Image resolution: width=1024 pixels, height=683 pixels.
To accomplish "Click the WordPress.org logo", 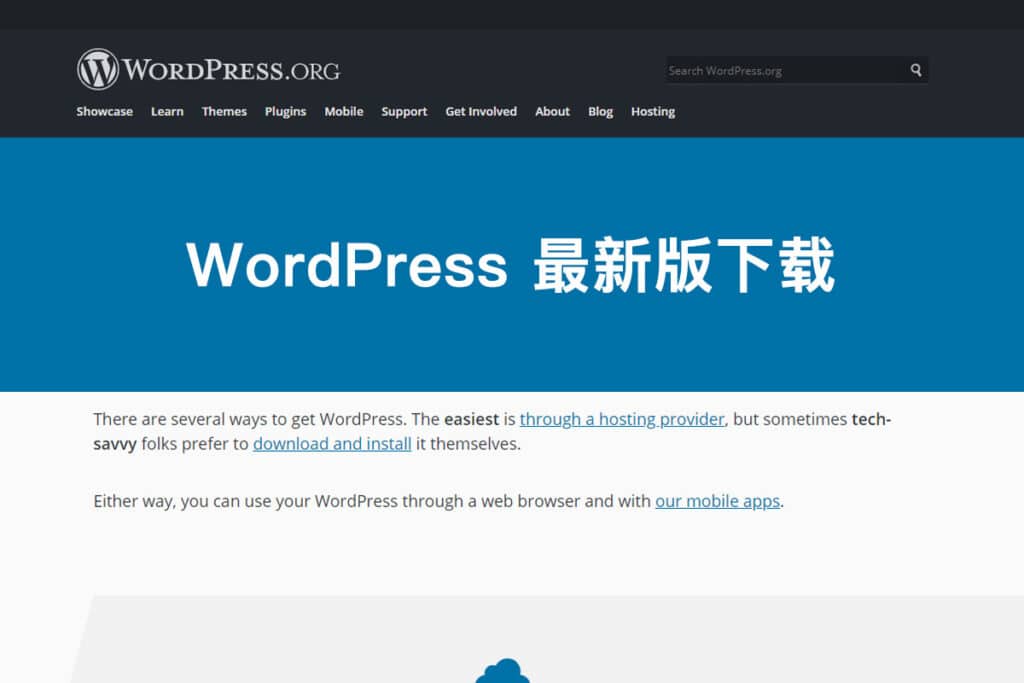I will (x=208, y=69).
